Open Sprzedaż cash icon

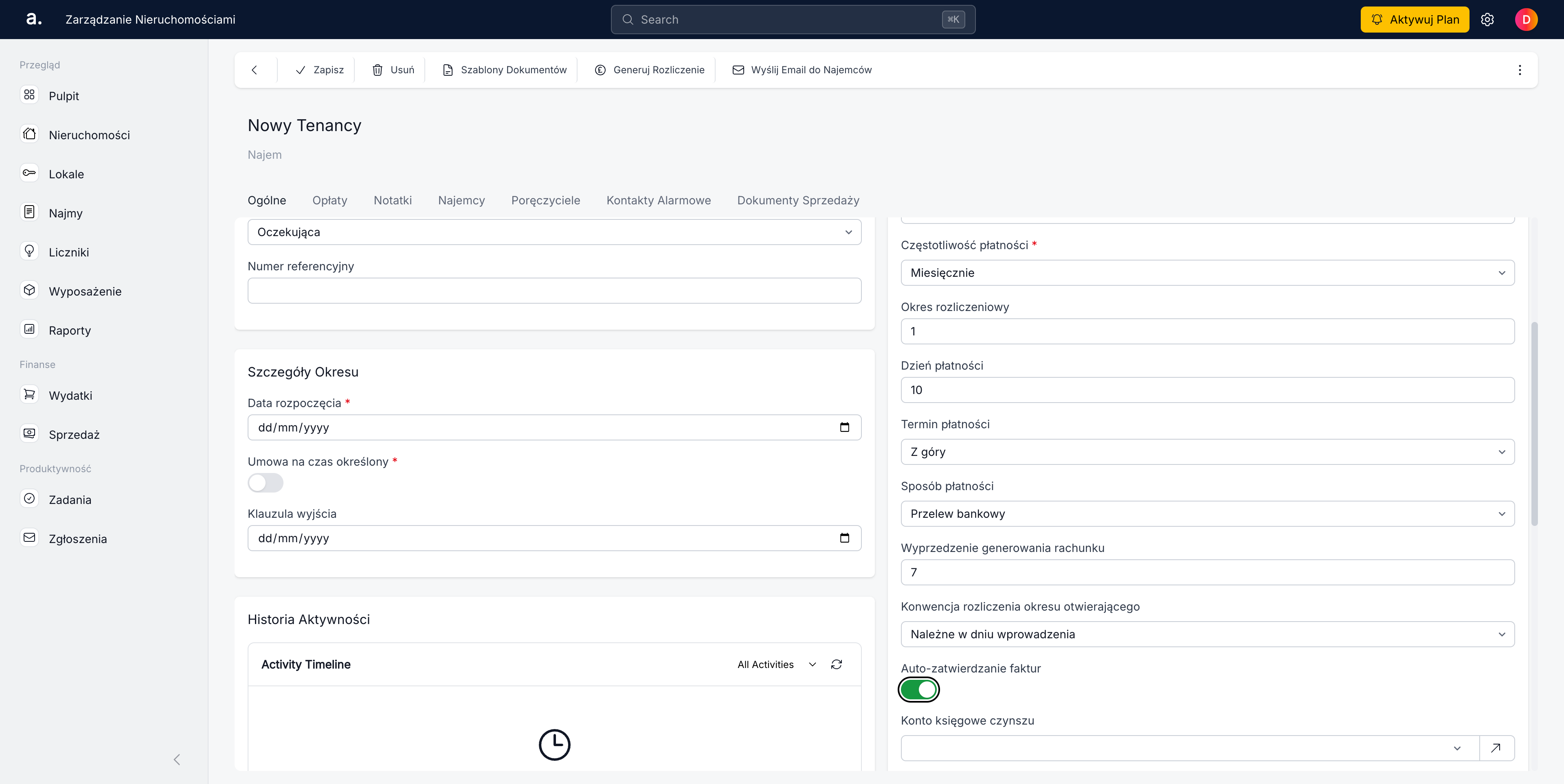coord(29,434)
